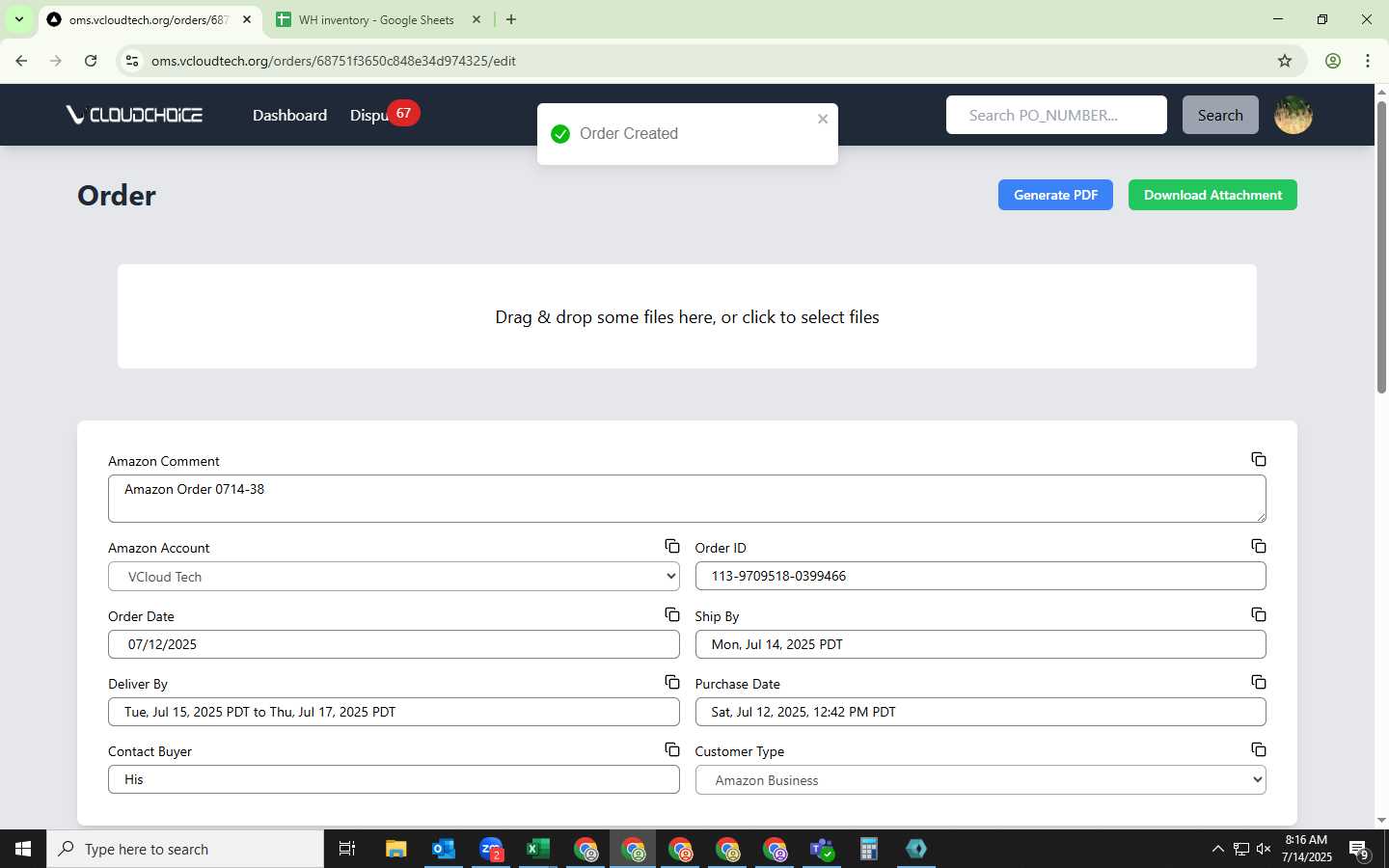Bookmark this page with the star icon

(x=1284, y=61)
